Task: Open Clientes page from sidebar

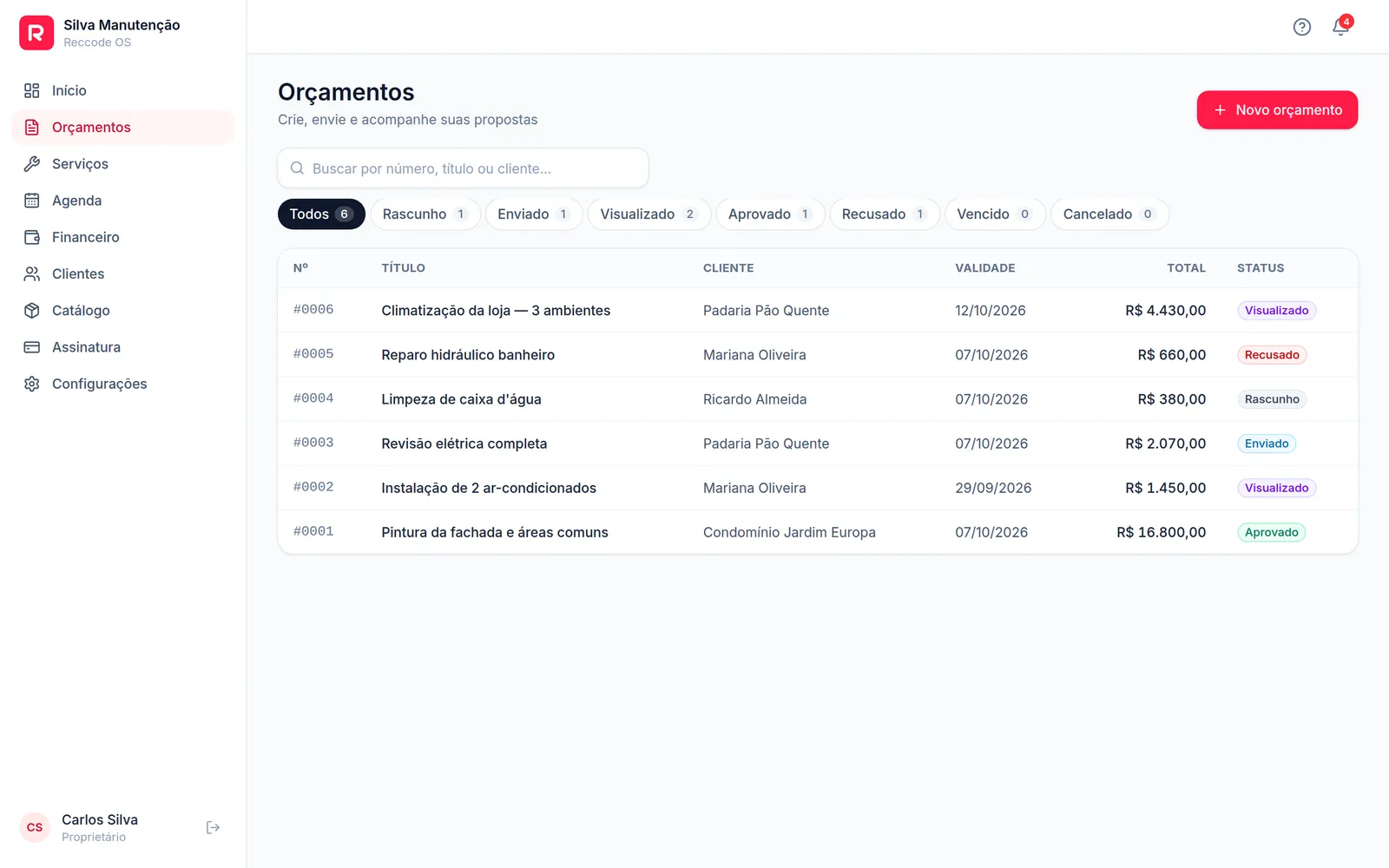Action: [x=123, y=273]
